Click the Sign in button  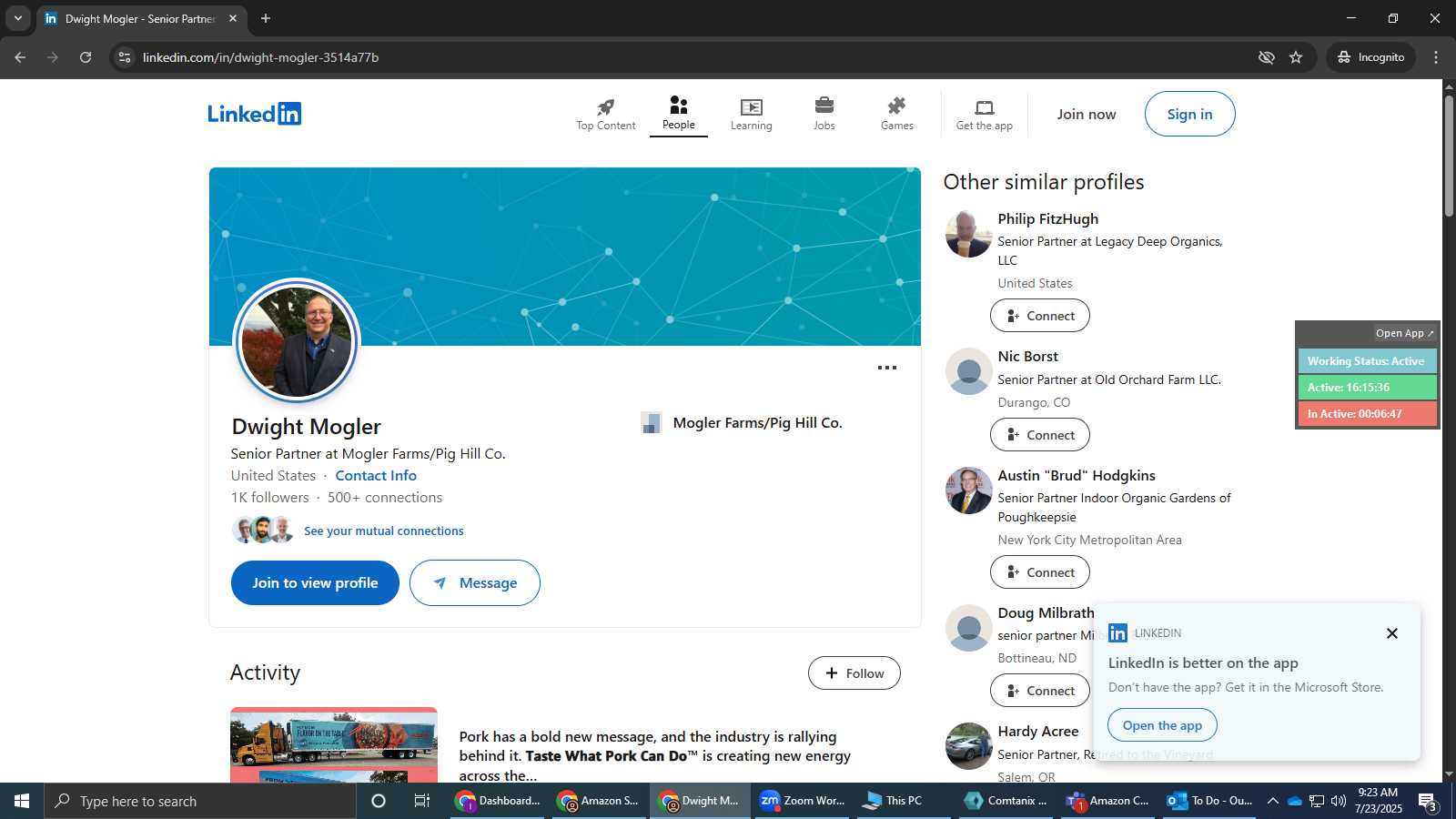point(1189,114)
